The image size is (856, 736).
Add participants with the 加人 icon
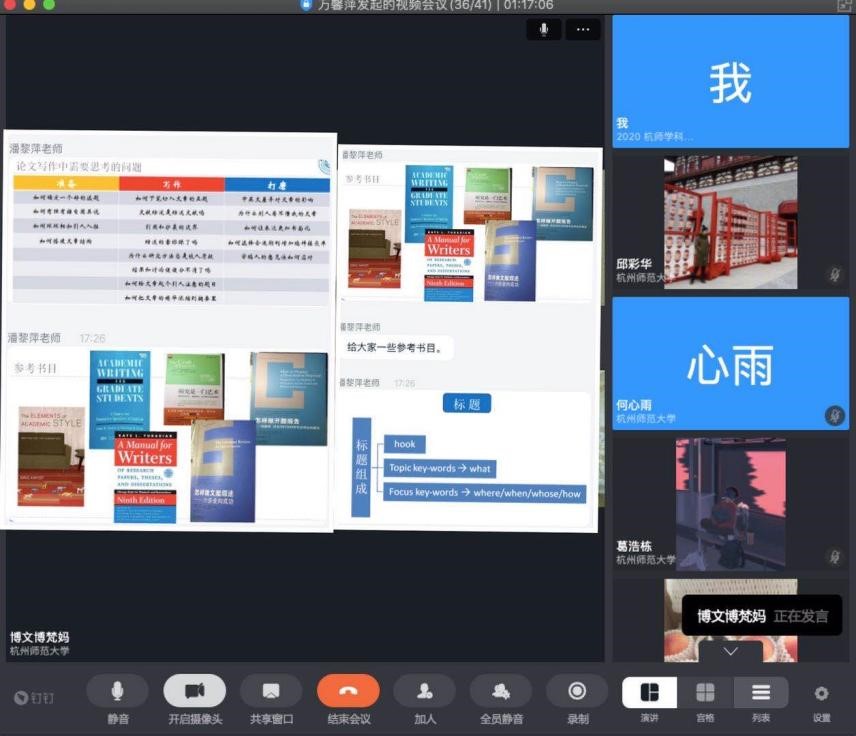point(424,691)
